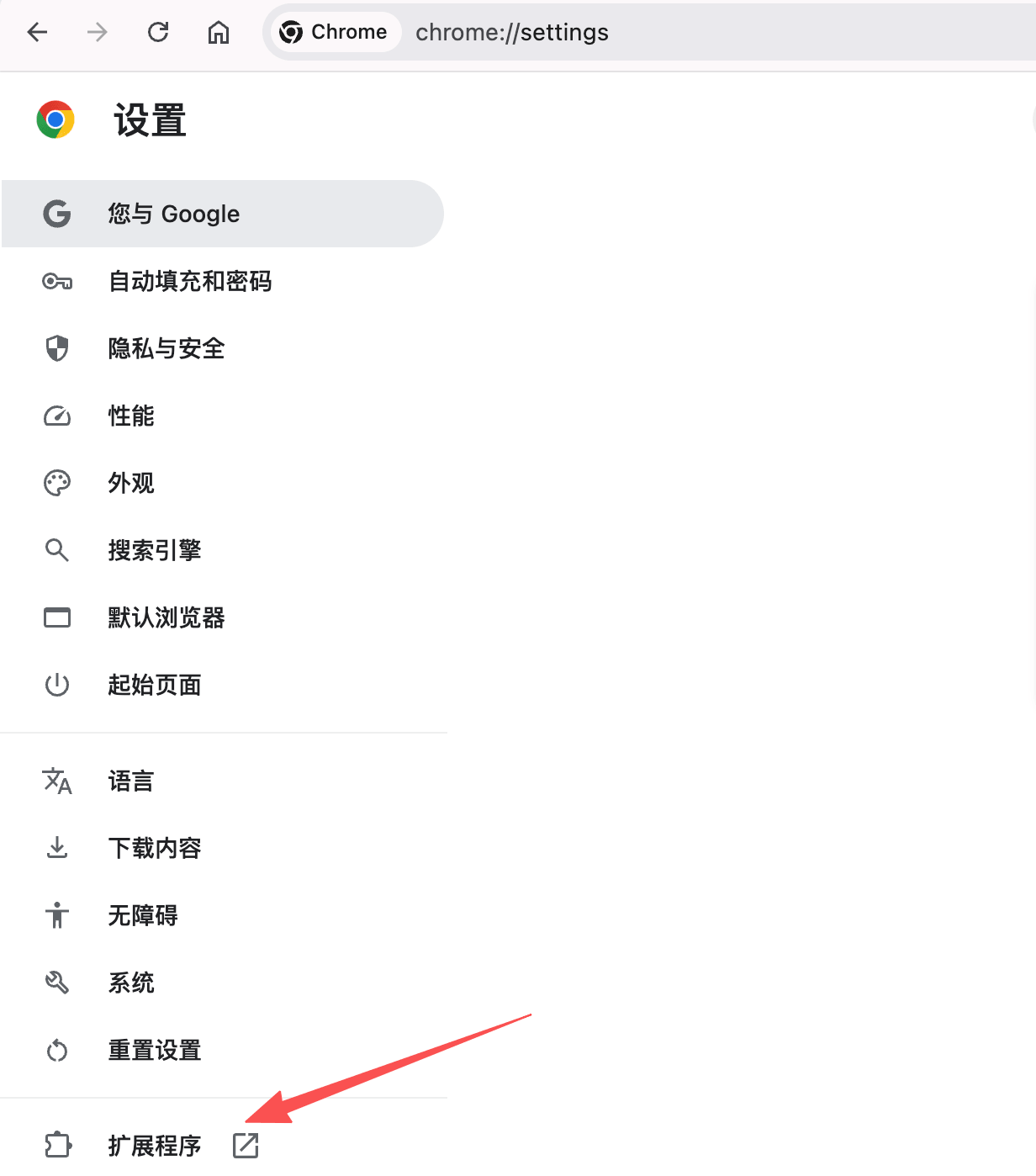Click the palette icon beside 外观
1036x1176 pixels.
pyautogui.click(x=56, y=483)
